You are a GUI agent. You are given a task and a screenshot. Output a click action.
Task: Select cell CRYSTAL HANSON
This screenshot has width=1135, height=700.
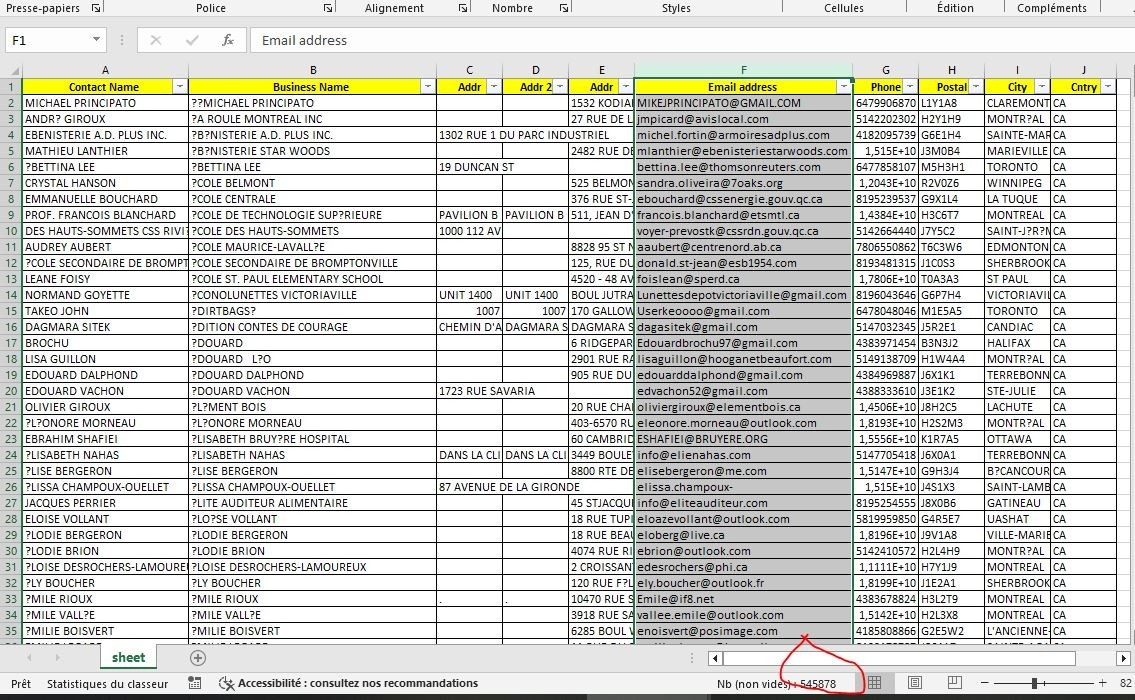105,183
